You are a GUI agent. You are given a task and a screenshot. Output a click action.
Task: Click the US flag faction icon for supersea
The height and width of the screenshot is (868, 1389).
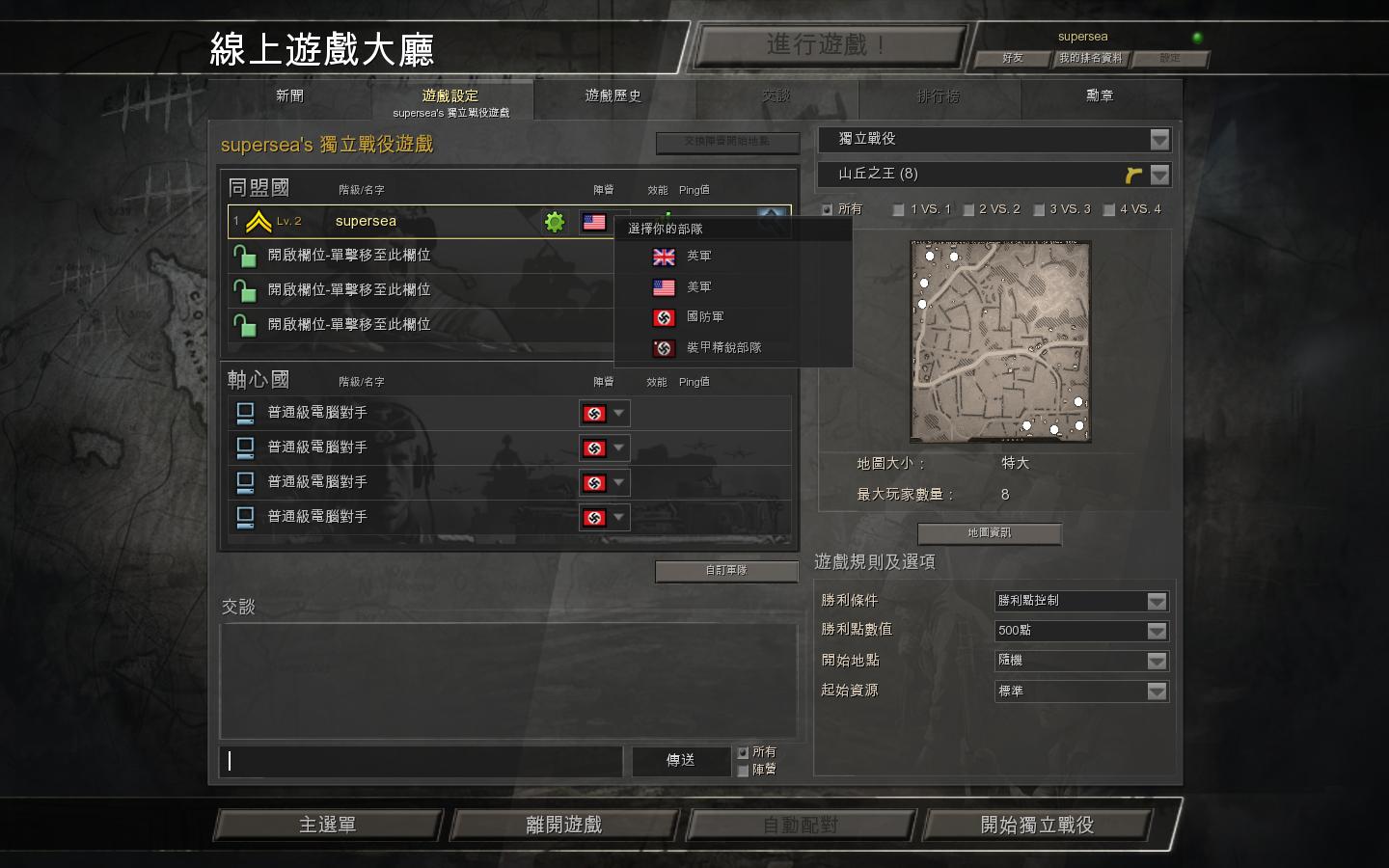(x=594, y=222)
